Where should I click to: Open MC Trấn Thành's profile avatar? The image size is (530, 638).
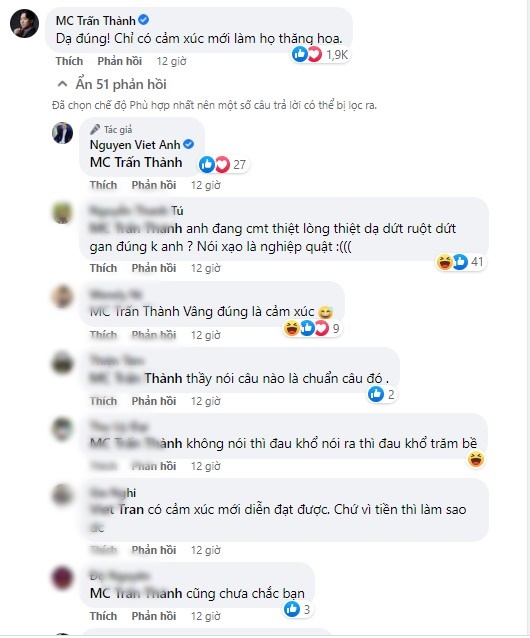(24, 23)
